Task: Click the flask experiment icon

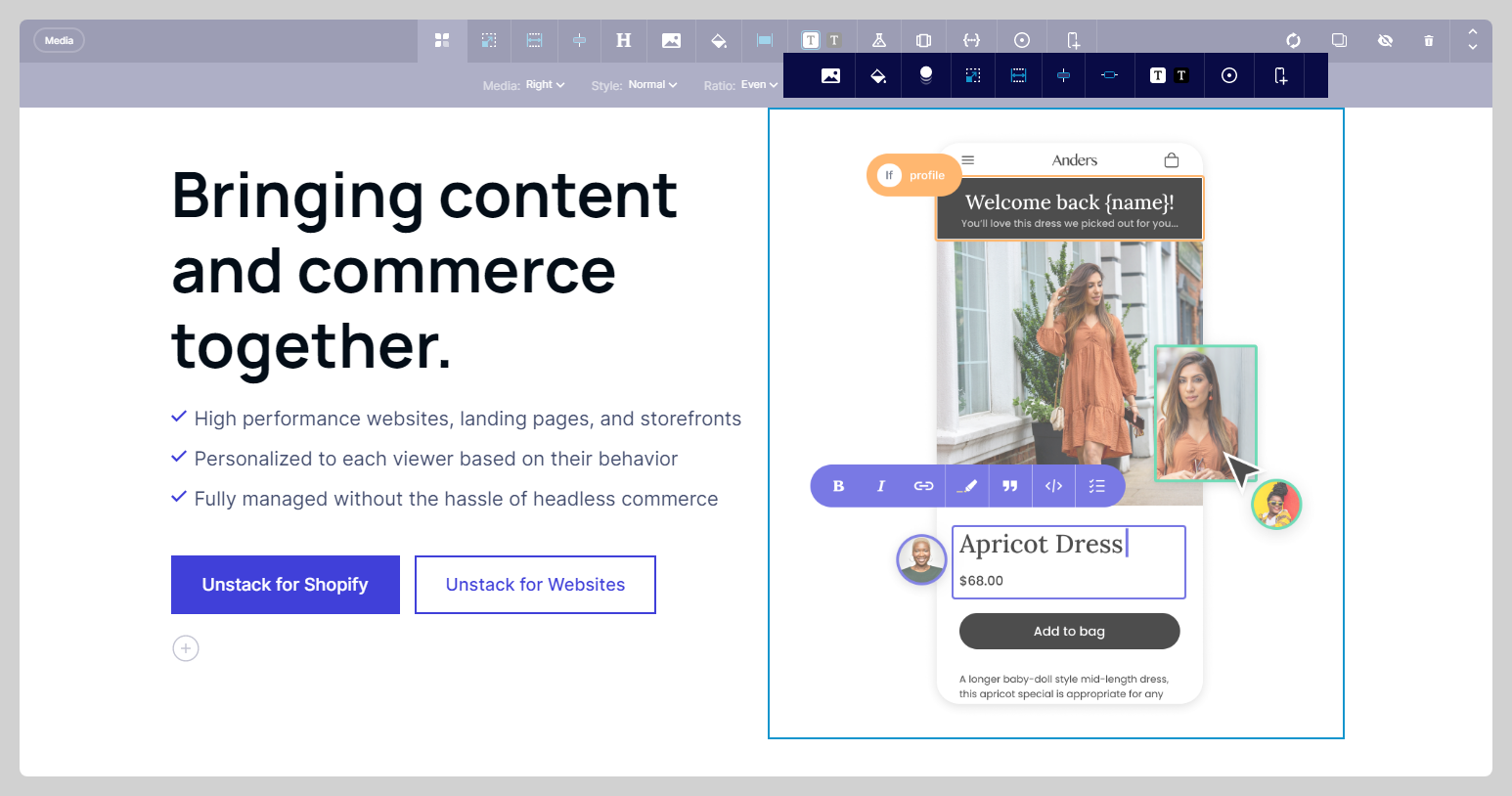Action: 879,40
